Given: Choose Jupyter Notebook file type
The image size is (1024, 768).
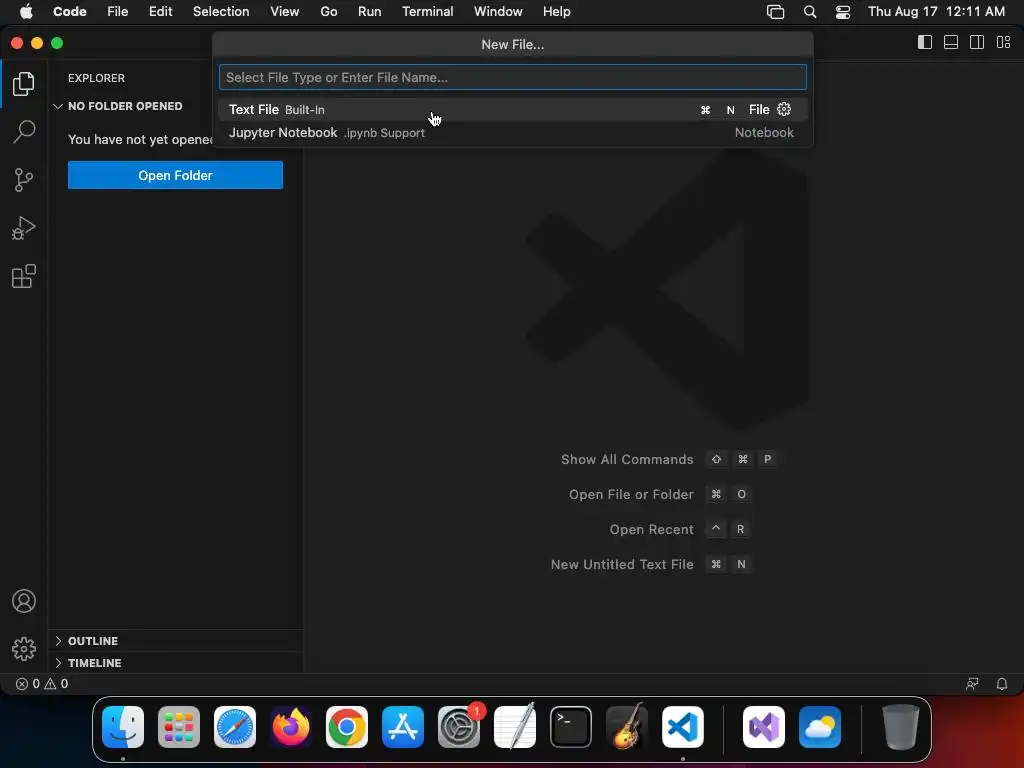Looking at the screenshot, I should 513,132.
